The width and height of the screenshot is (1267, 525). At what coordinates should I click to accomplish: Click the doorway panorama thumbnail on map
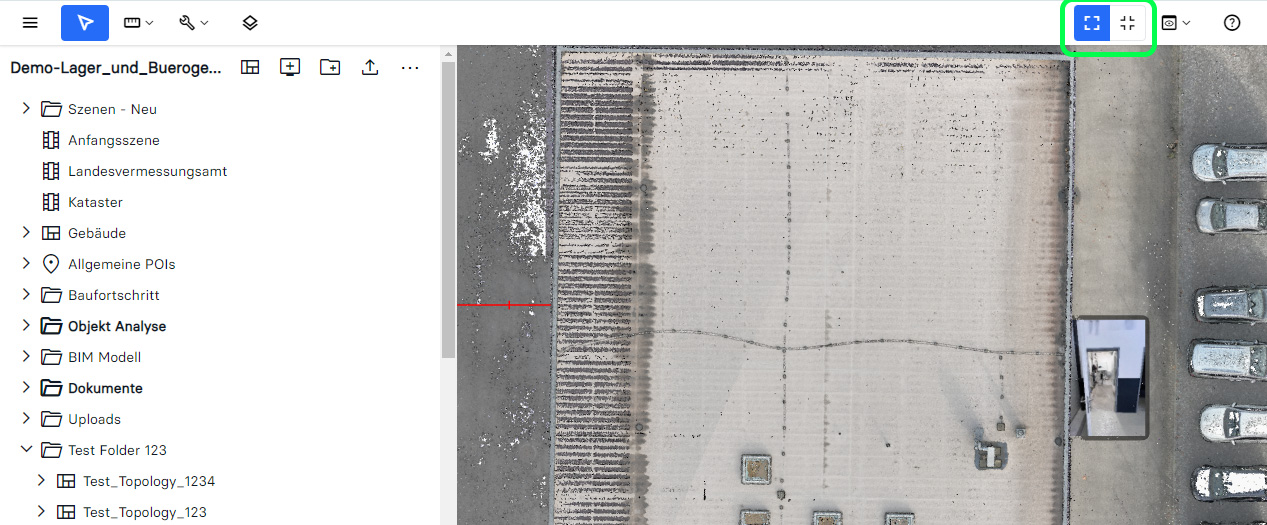(x=1110, y=378)
